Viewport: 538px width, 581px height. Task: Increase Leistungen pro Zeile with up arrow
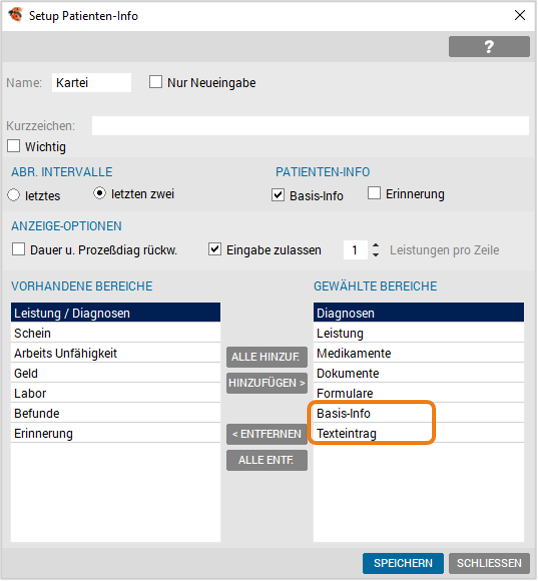[x=375, y=245]
